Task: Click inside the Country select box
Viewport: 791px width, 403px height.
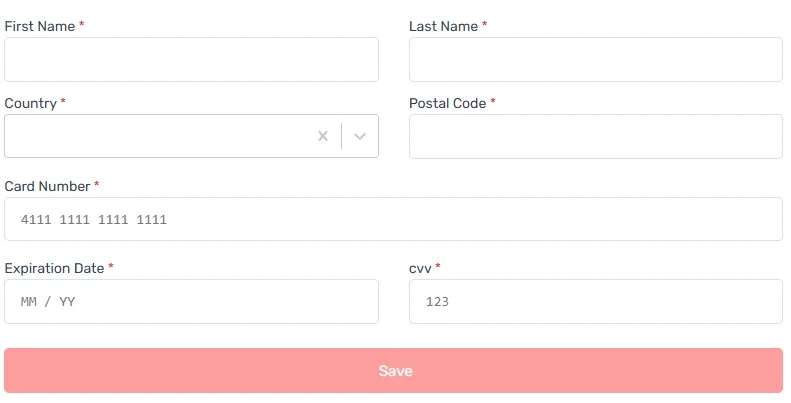Action: pyautogui.click(x=160, y=136)
